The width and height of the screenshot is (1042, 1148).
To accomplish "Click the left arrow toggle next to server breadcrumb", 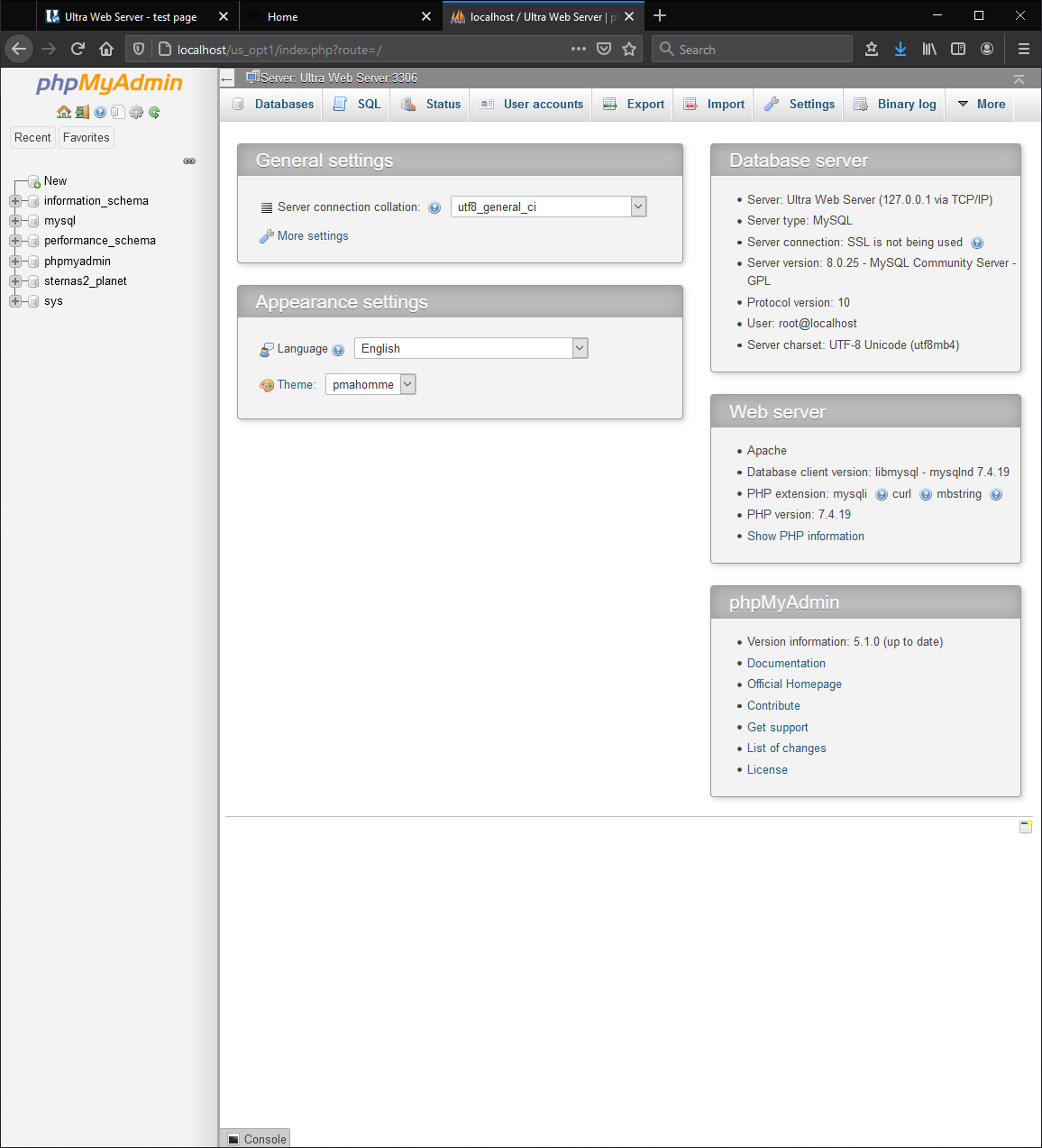I will [227, 79].
